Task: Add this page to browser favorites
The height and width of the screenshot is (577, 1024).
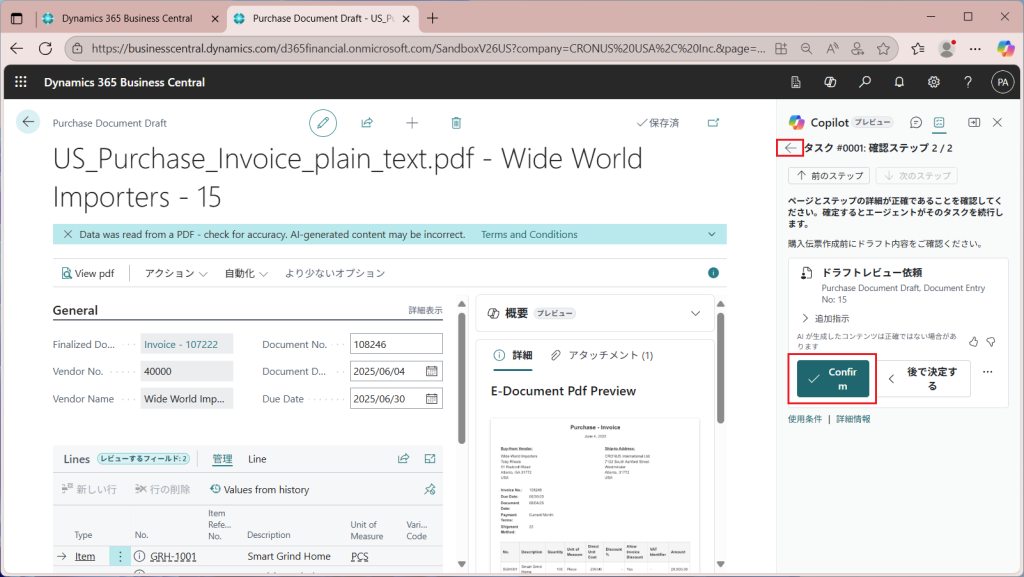Action: pos(883,48)
